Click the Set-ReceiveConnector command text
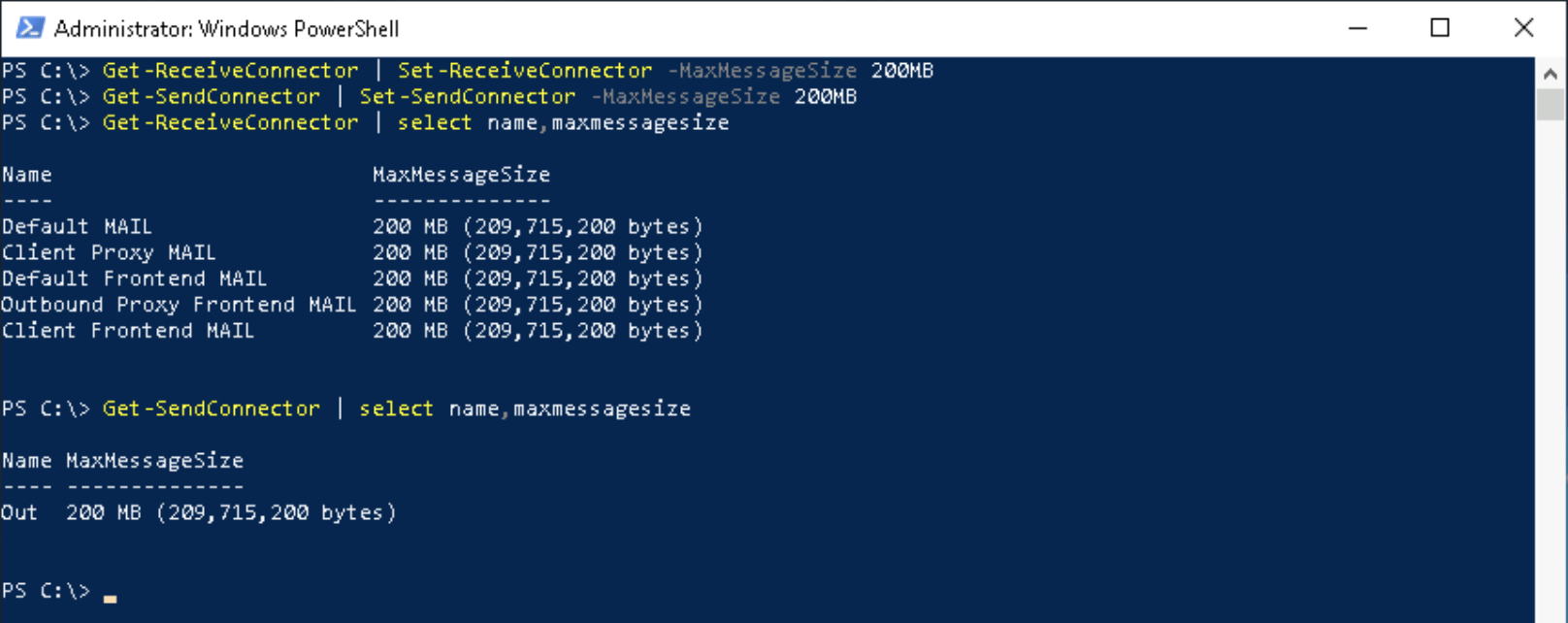Image resolution: width=1568 pixels, height=623 pixels. pos(524,71)
